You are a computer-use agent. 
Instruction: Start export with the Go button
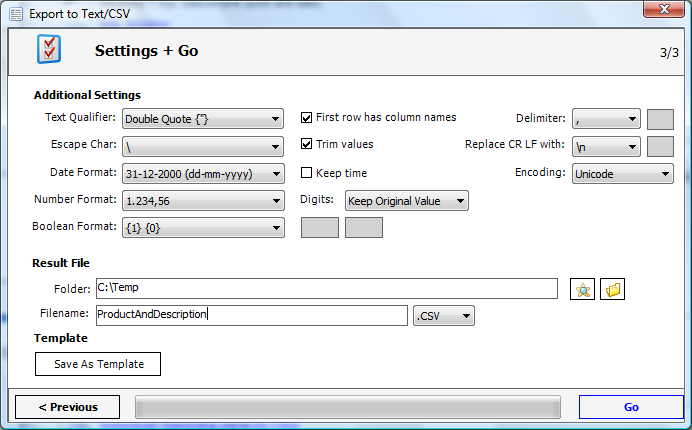pyautogui.click(x=631, y=407)
